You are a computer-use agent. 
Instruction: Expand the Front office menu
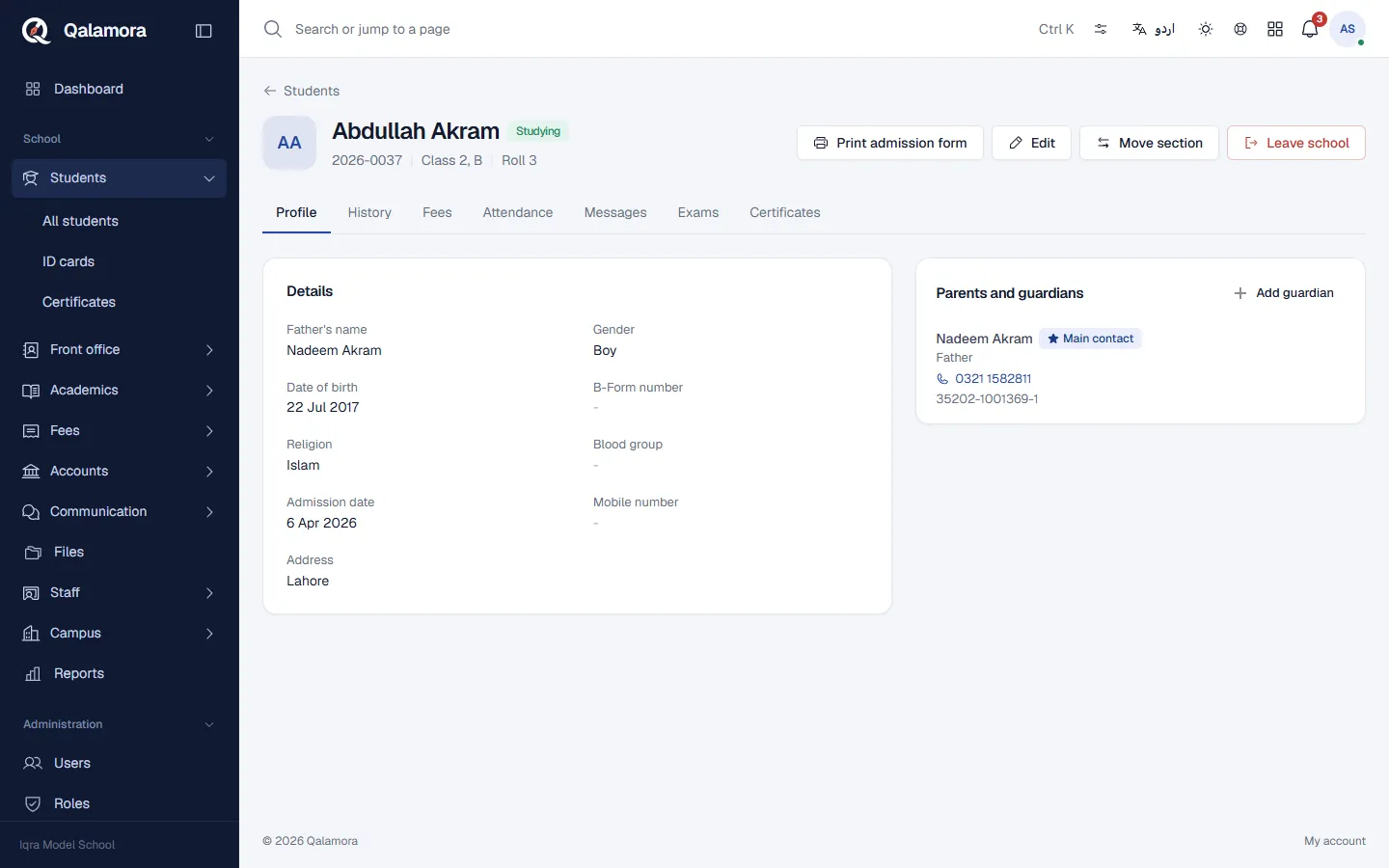coord(120,349)
